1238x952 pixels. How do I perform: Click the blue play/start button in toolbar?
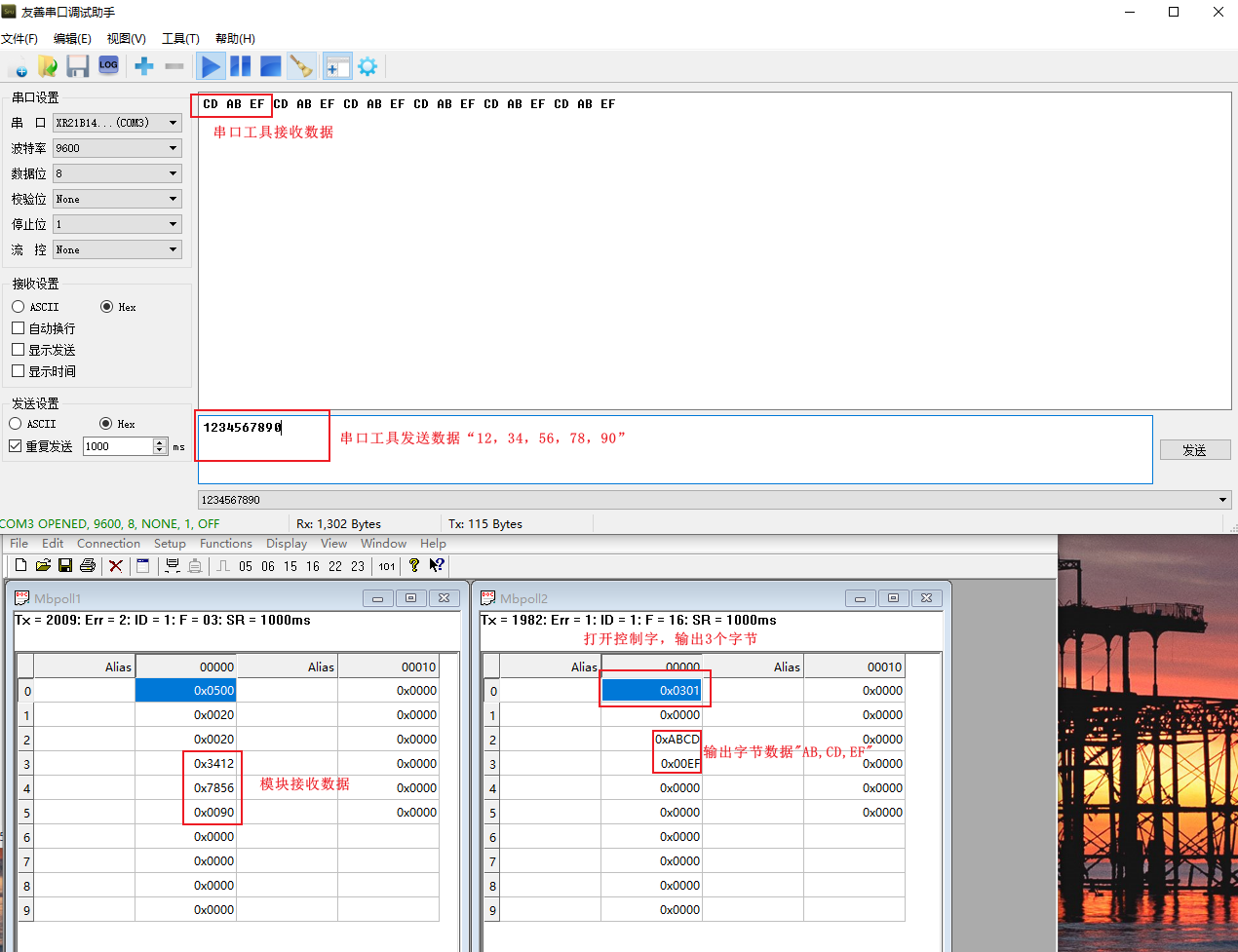(210, 66)
